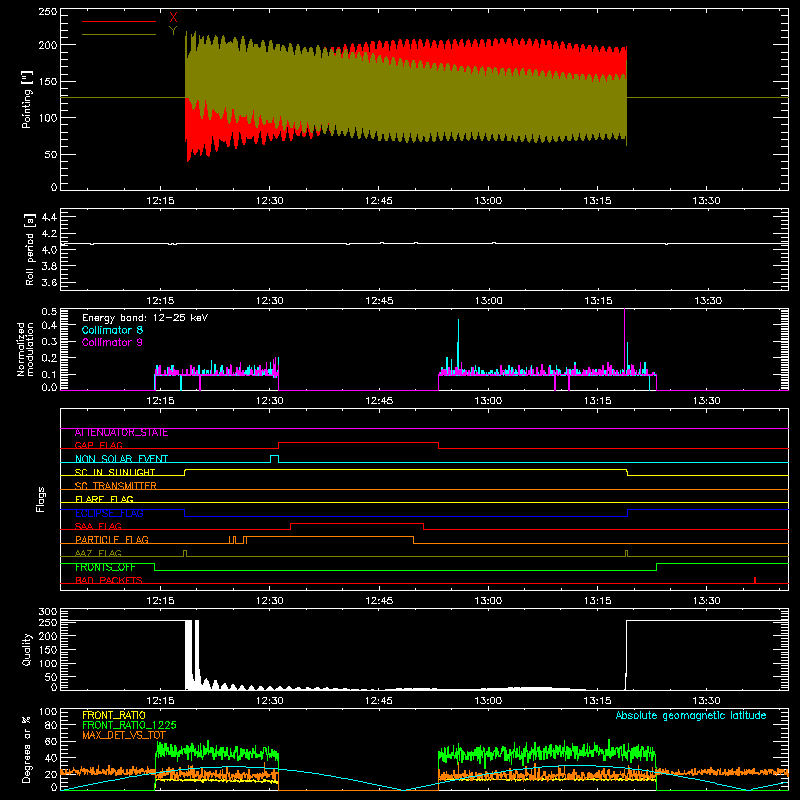Click the GAP_FLAG label

[x=98, y=445]
